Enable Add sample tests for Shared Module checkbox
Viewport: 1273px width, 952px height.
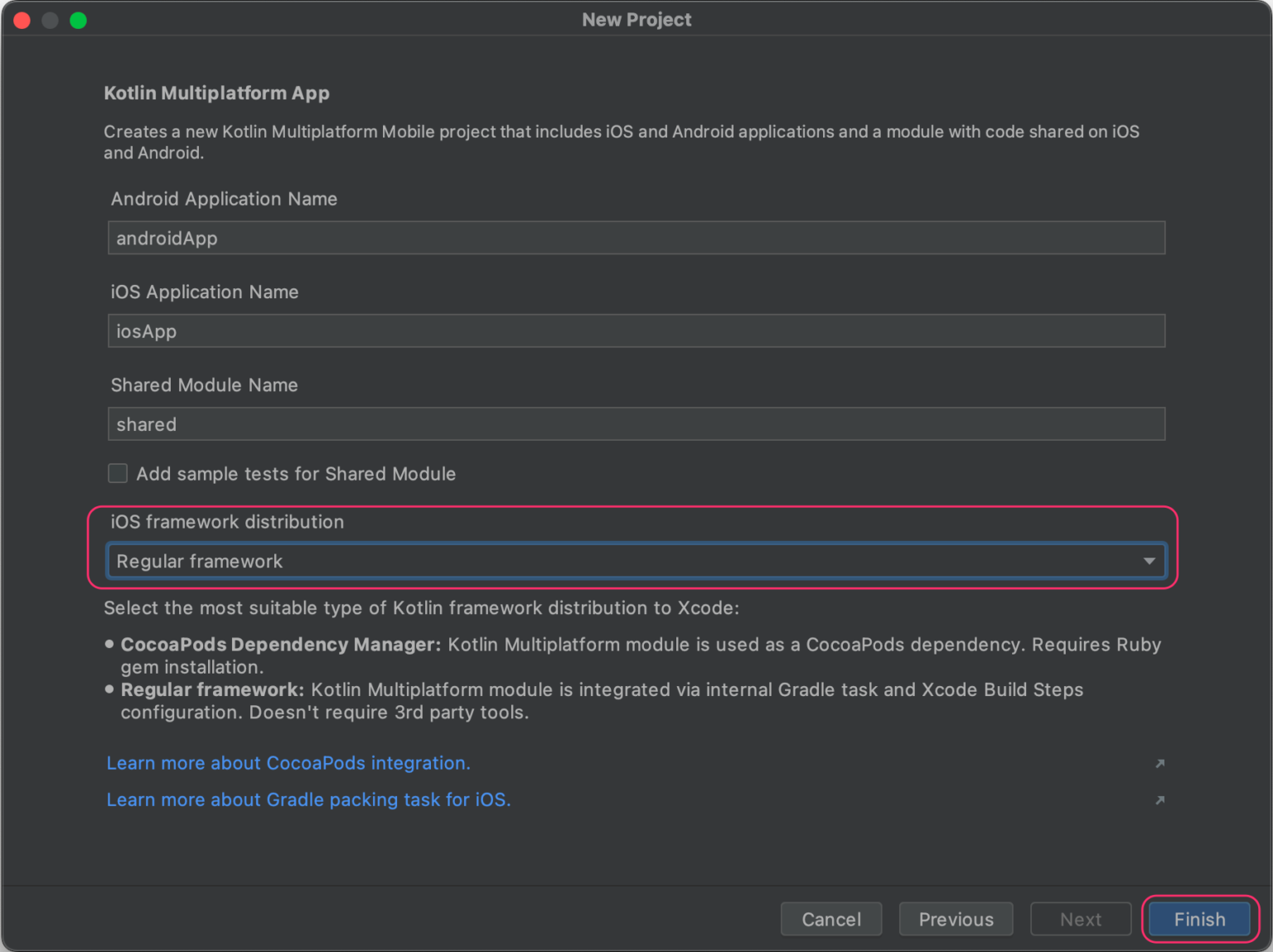coord(118,473)
